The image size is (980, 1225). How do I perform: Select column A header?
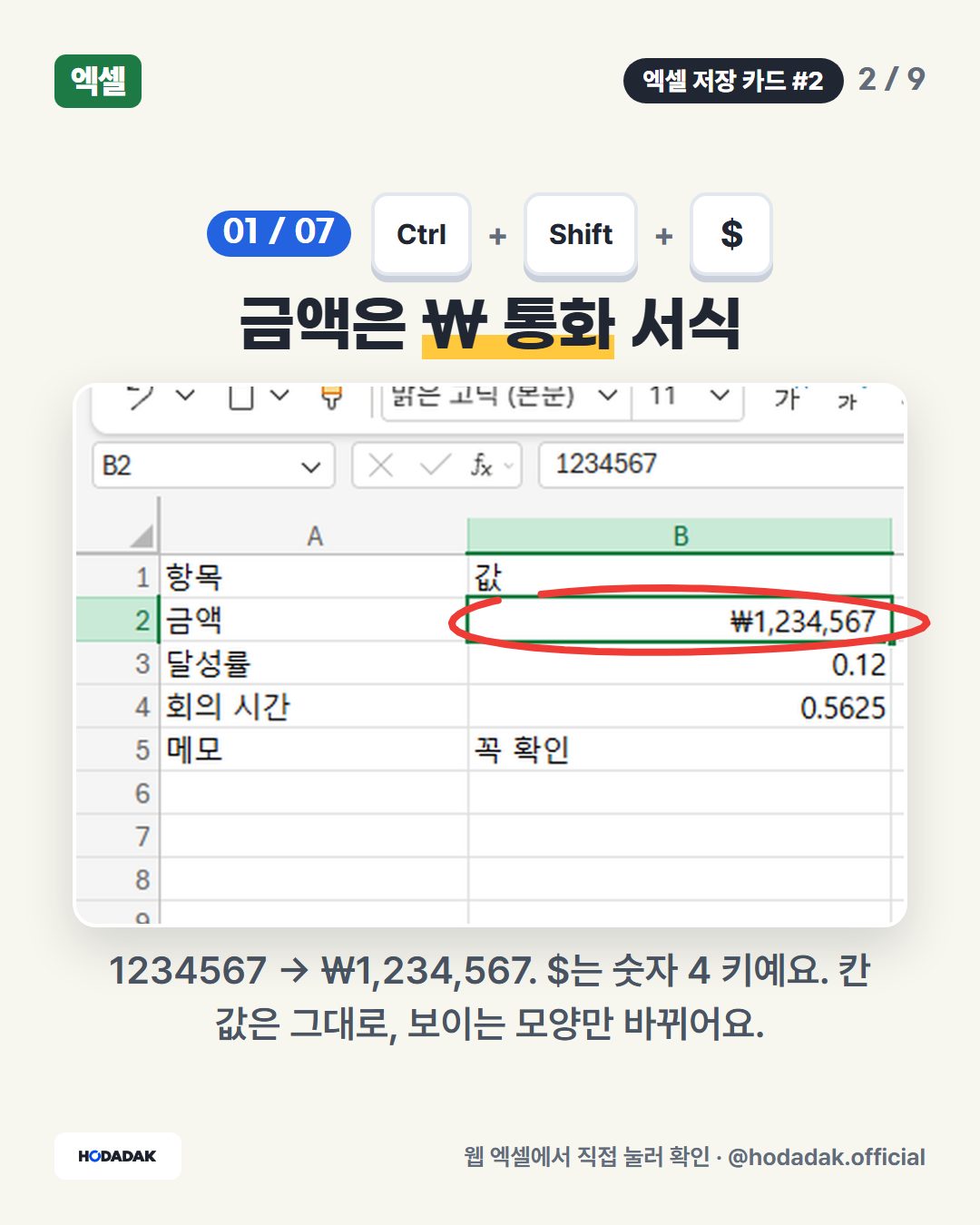314,535
